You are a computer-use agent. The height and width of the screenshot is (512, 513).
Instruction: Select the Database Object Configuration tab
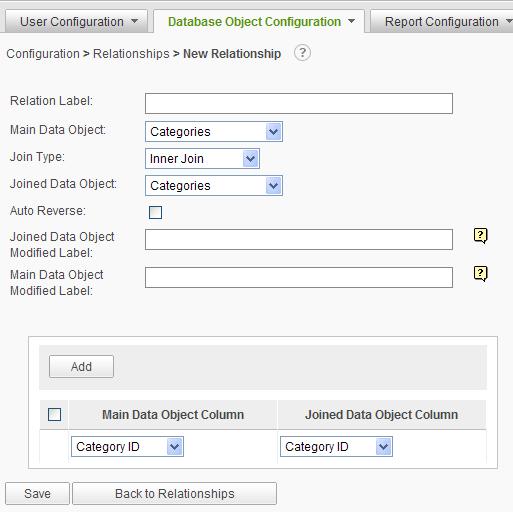click(259, 22)
